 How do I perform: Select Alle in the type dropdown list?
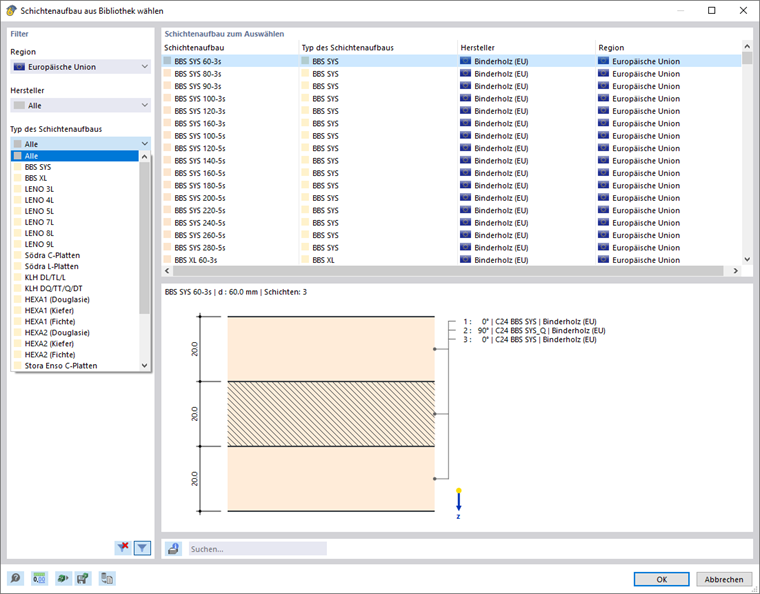coord(75,156)
